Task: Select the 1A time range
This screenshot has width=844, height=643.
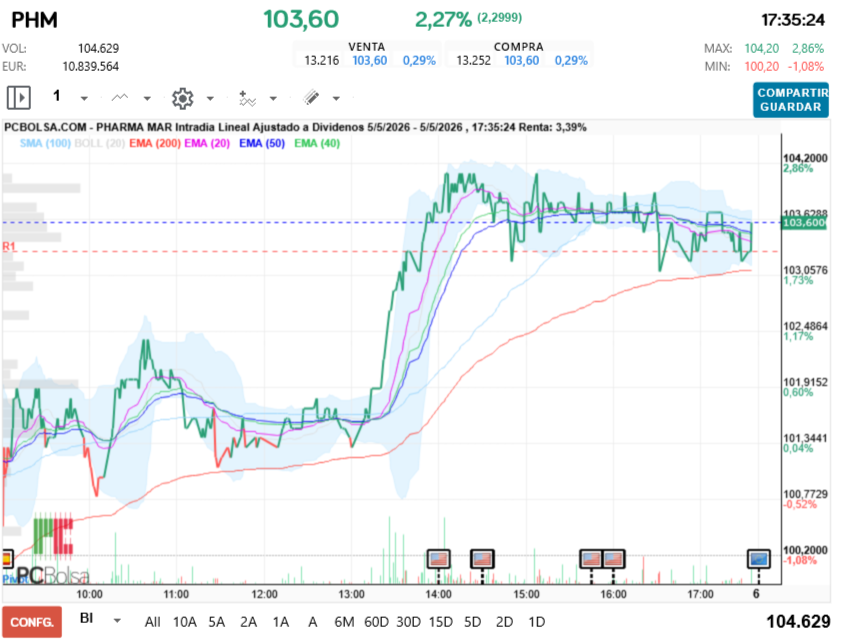Action: click(280, 622)
